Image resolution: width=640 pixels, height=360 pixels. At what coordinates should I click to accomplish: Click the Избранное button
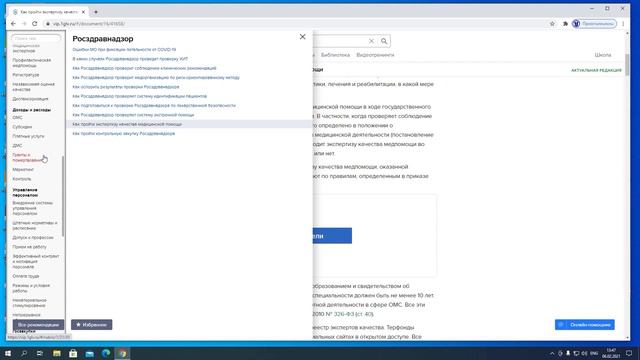coord(91,324)
